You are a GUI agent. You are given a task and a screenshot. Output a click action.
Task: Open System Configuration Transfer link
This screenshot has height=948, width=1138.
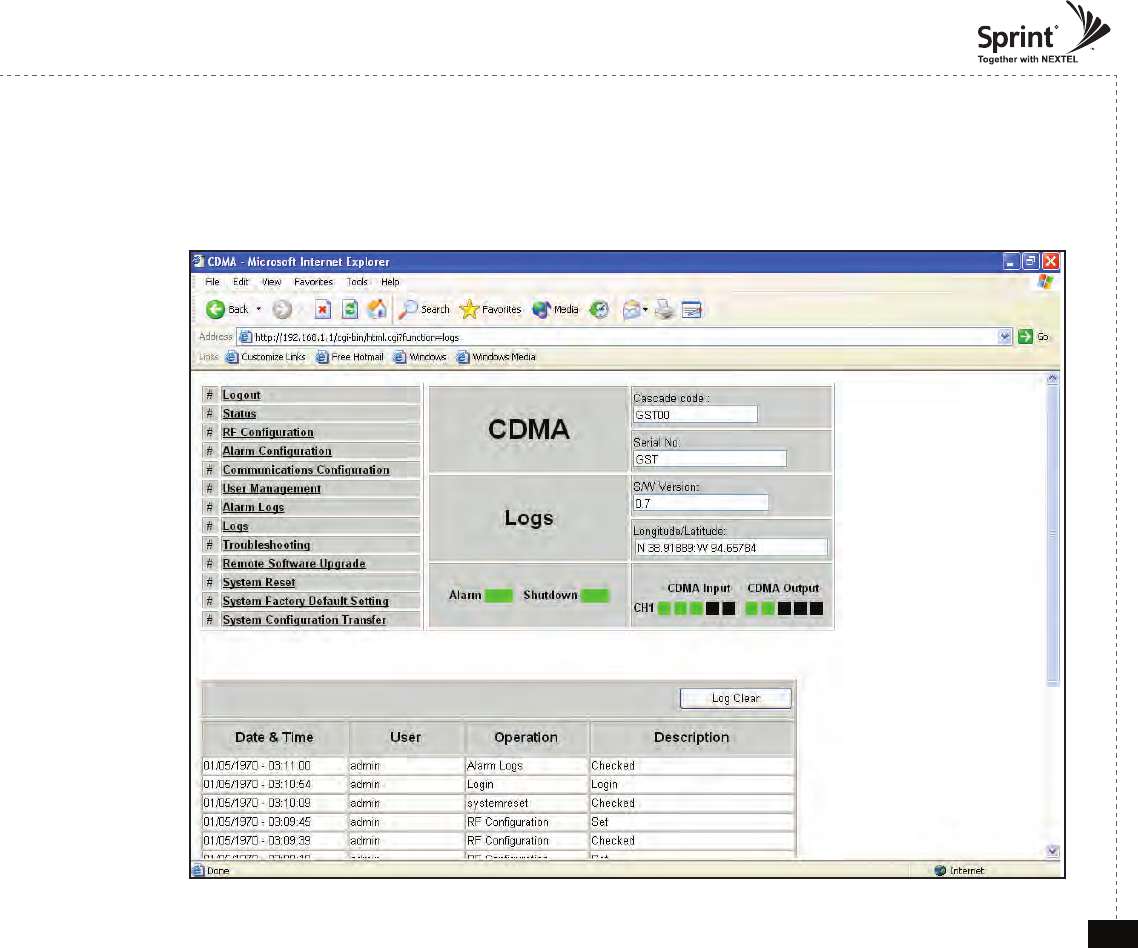(304, 621)
